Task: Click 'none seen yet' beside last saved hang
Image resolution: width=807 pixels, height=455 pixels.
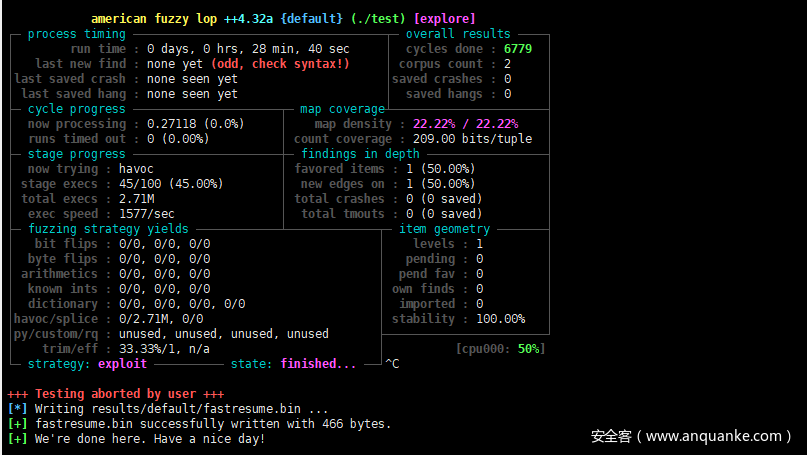Action: point(192,94)
